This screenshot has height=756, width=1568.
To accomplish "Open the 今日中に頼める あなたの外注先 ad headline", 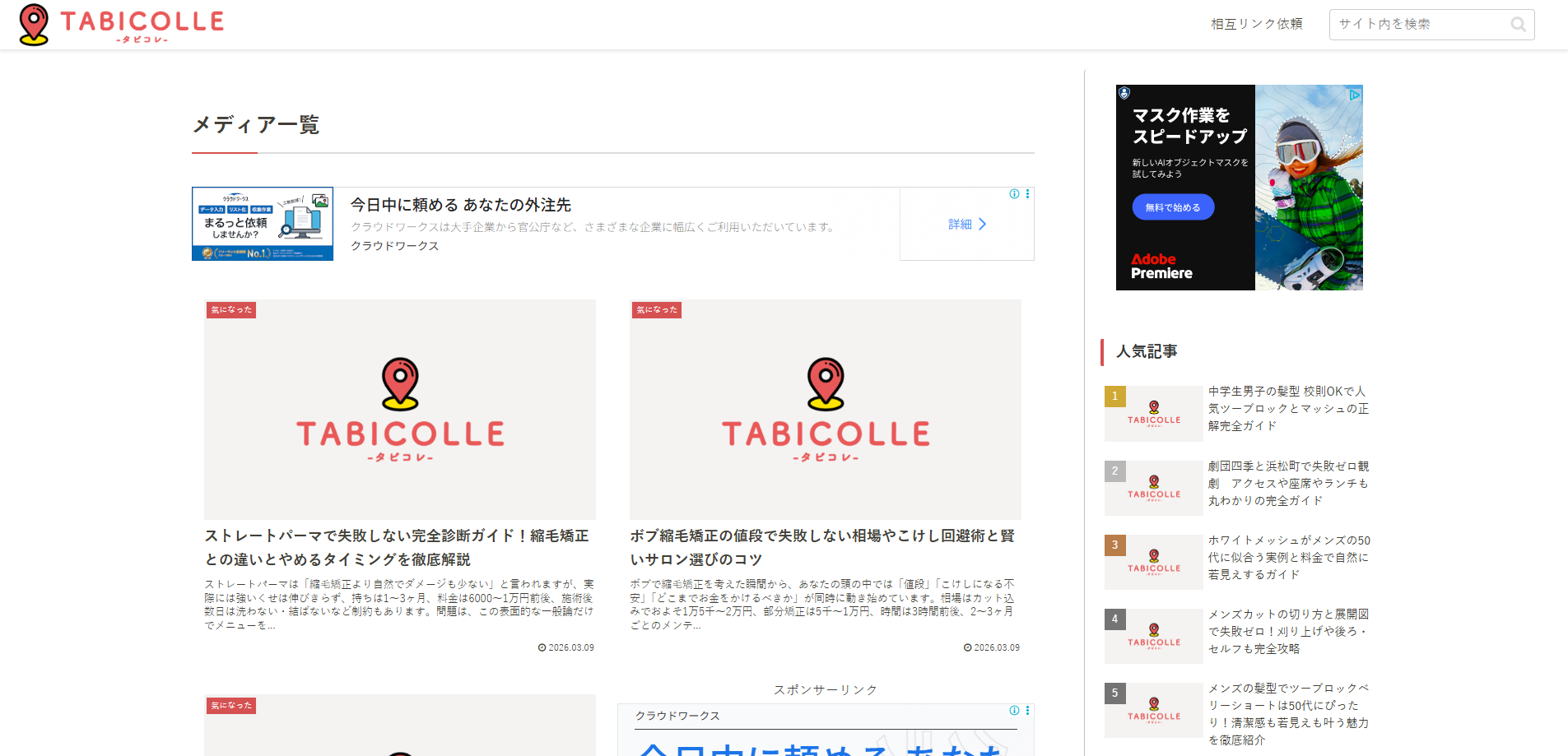I will pyautogui.click(x=461, y=205).
